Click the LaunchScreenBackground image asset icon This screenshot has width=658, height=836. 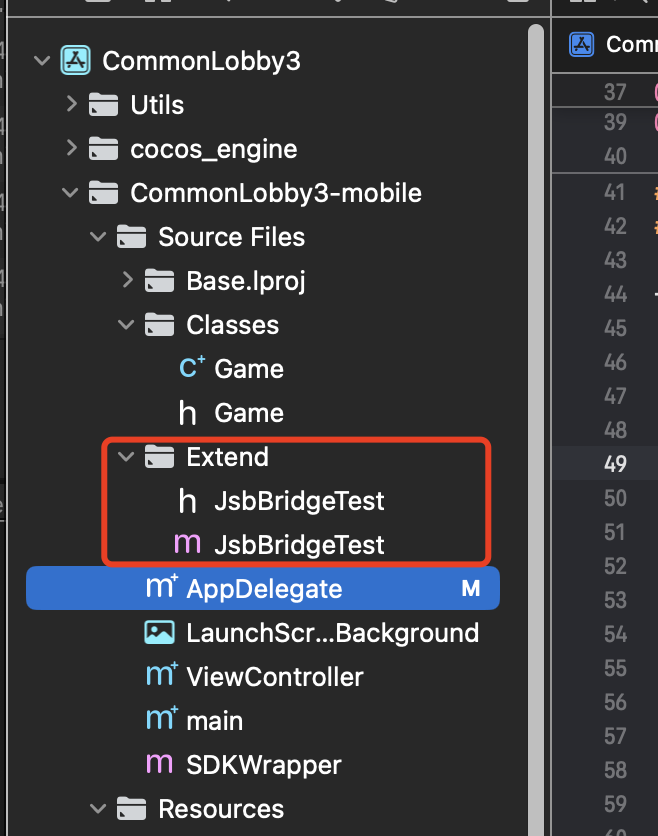(160, 633)
